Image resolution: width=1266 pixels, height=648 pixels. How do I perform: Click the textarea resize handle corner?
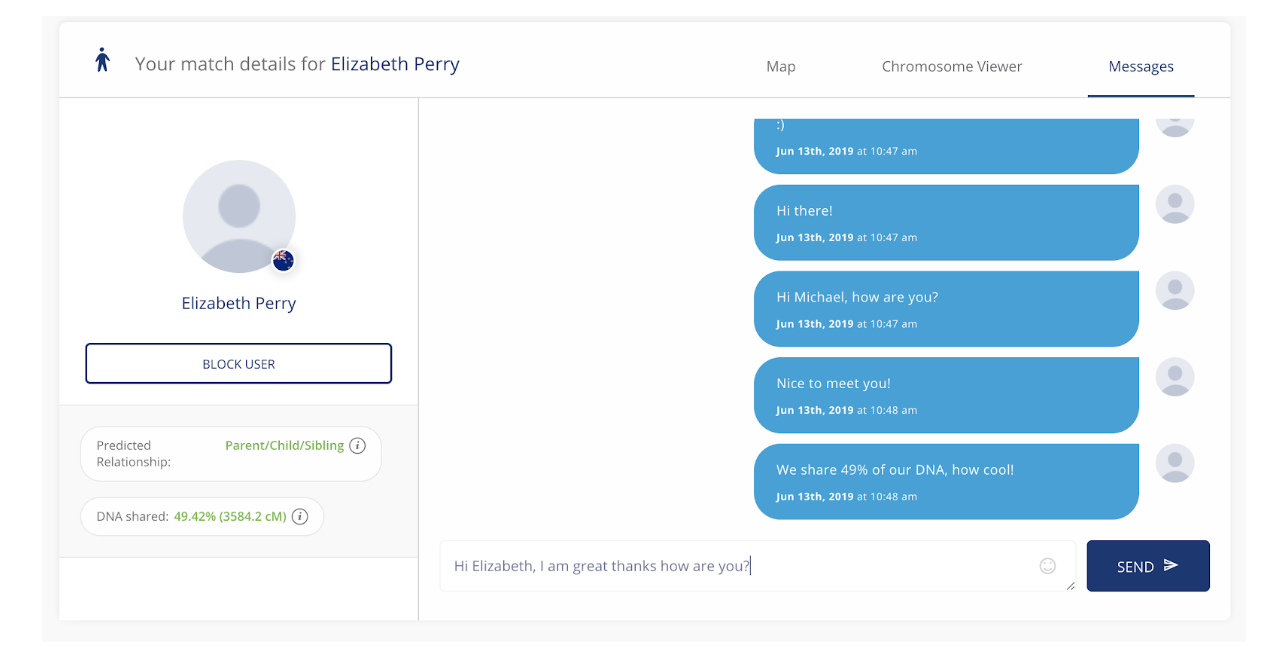tap(1070, 586)
